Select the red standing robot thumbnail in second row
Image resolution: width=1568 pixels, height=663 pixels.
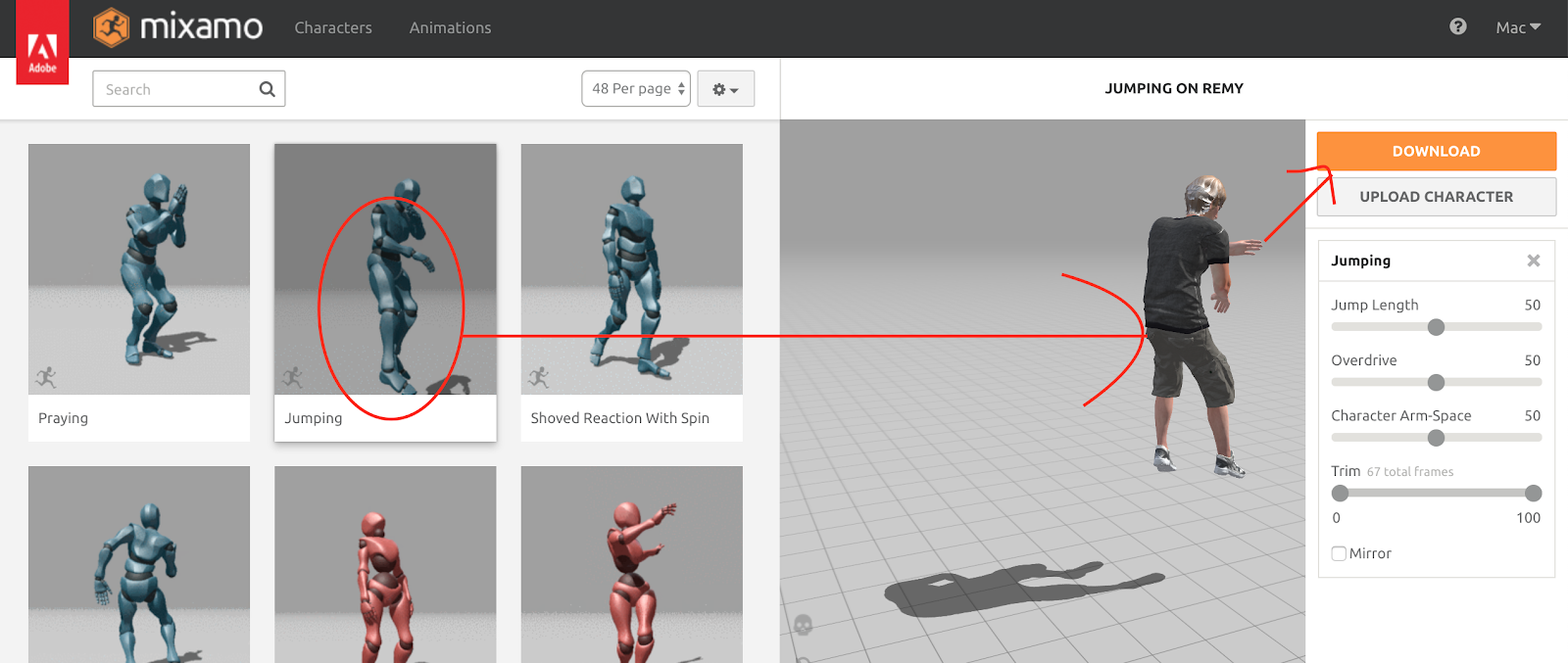[385, 564]
